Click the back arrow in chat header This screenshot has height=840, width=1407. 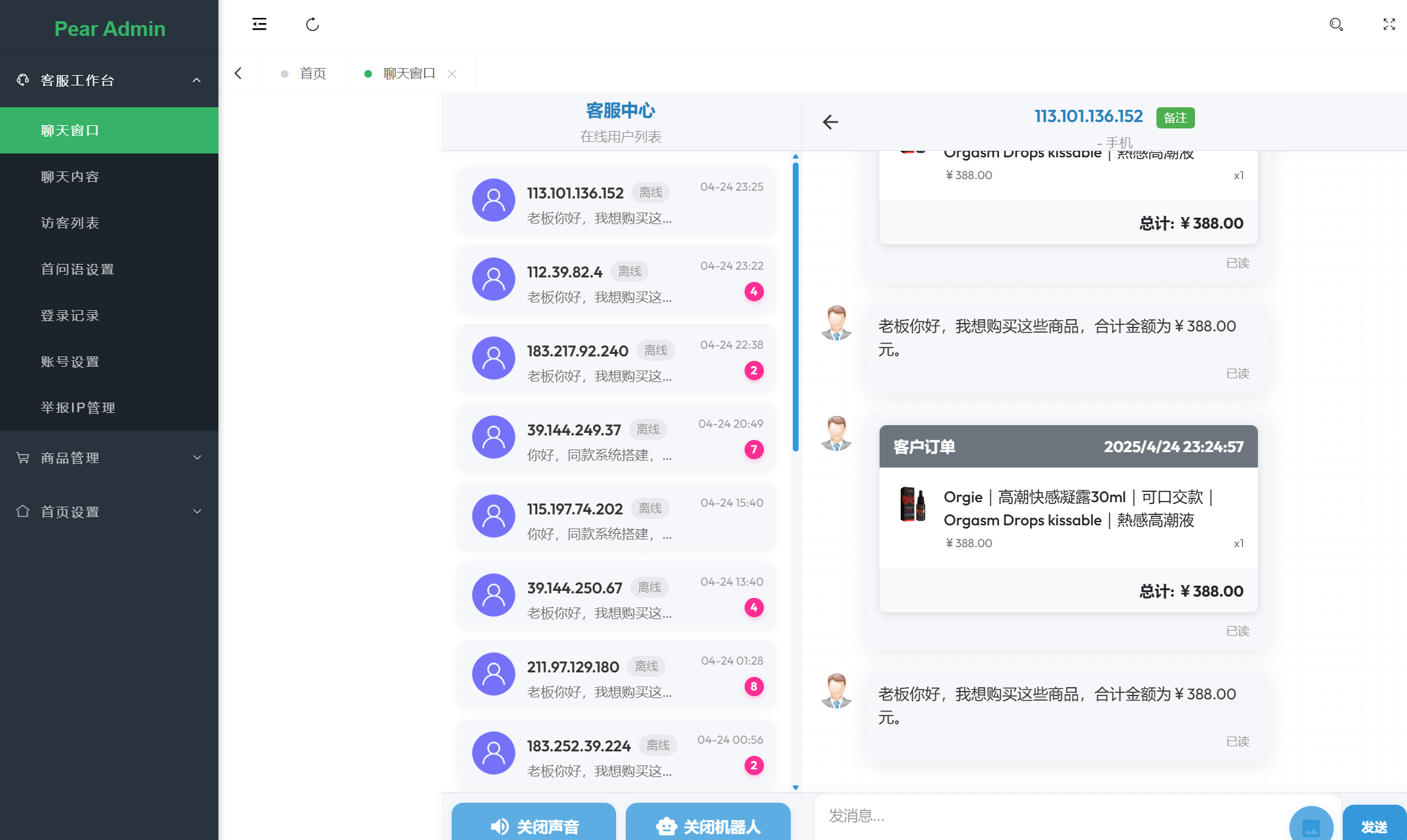(x=830, y=122)
